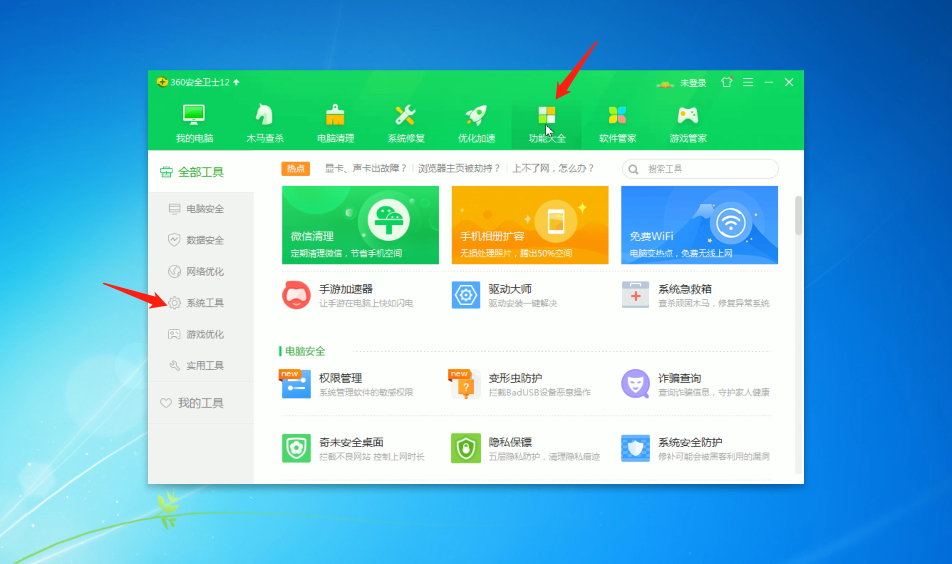Image resolution: width=952 pixels, height=564 pixels.
Task: Click the upgrade arrow next to 360安全卫士12
Action: click(236, 82)
